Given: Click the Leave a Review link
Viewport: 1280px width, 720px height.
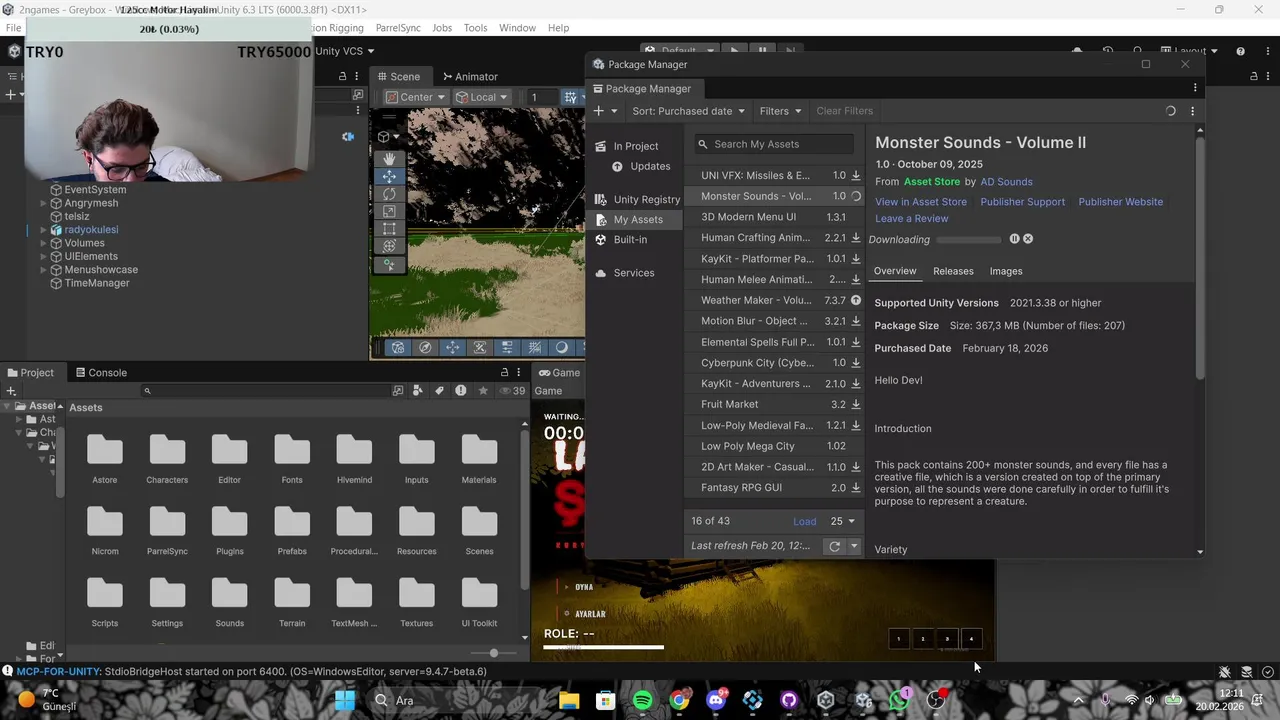Looking at the screenshot, I should tap(912, 219).
